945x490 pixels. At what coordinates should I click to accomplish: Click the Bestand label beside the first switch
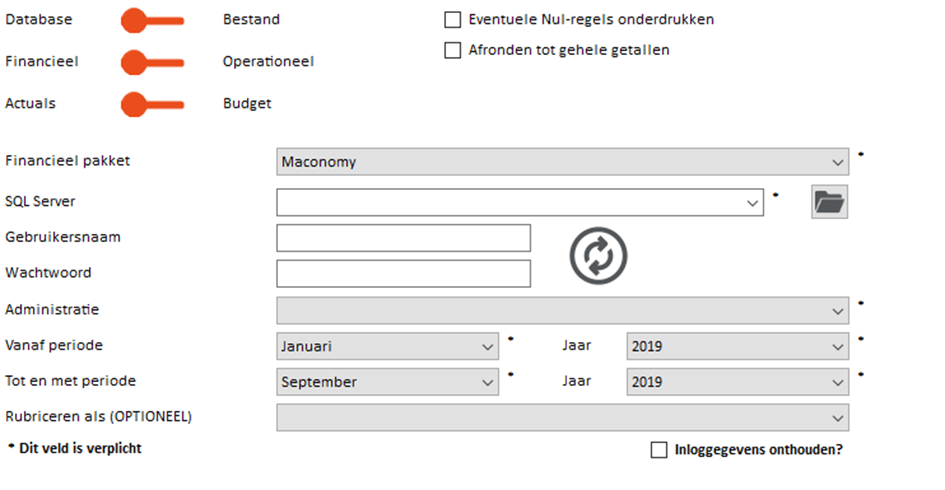[x=251, y=19]
